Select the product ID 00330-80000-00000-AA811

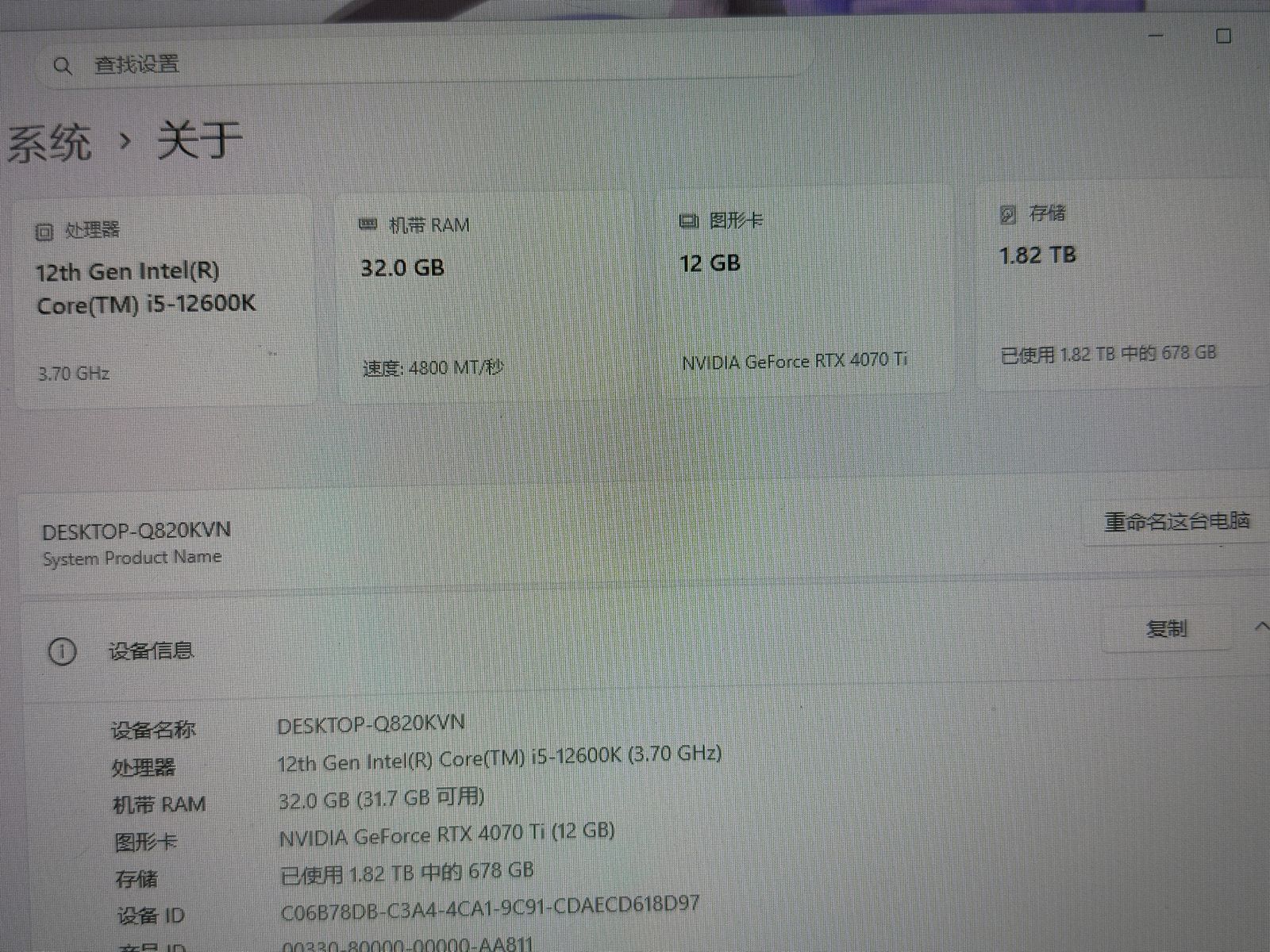408,944
